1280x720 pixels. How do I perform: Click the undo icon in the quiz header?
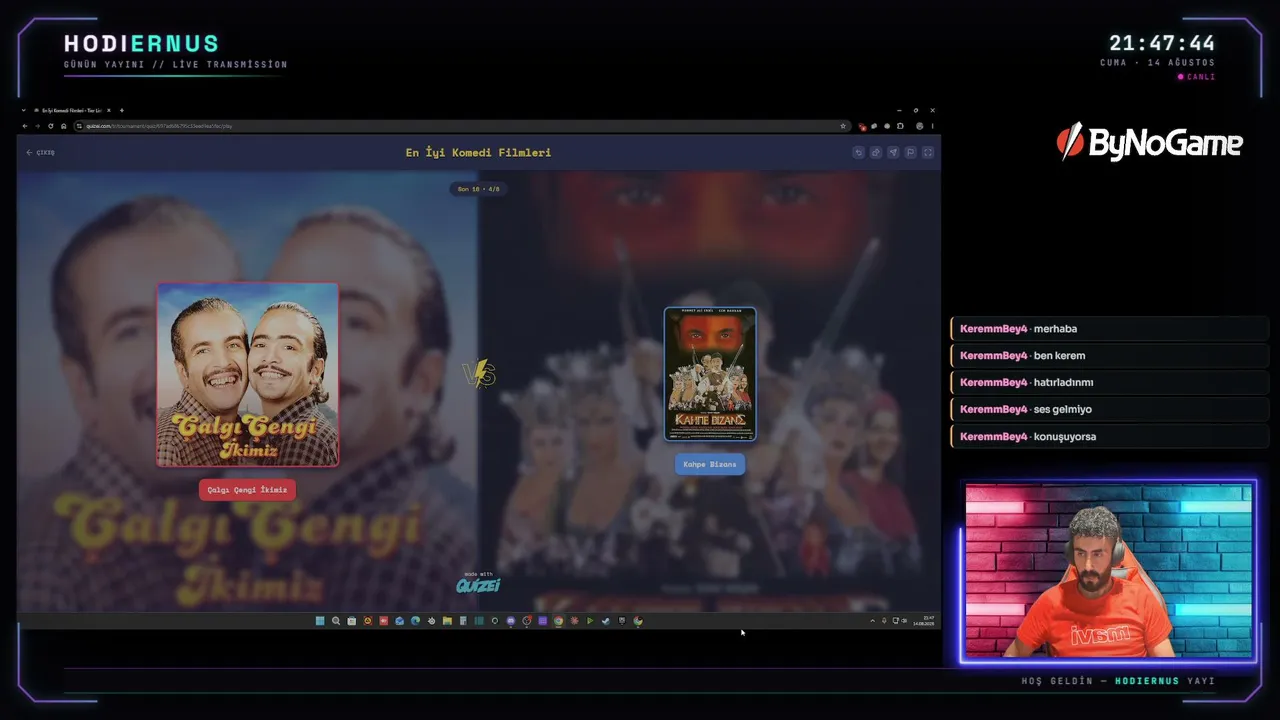(x=858, y=153)
